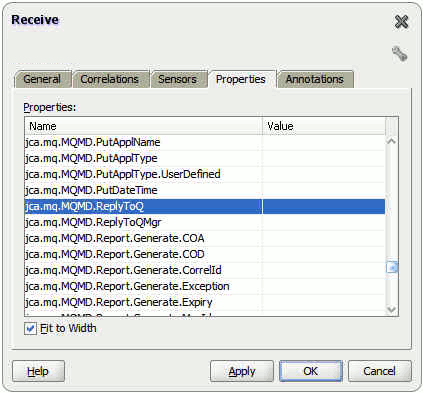The width and height of the screenshot is (423, 393).
Task: Click the wrench settings icon
Action: (x=399, y=54)
